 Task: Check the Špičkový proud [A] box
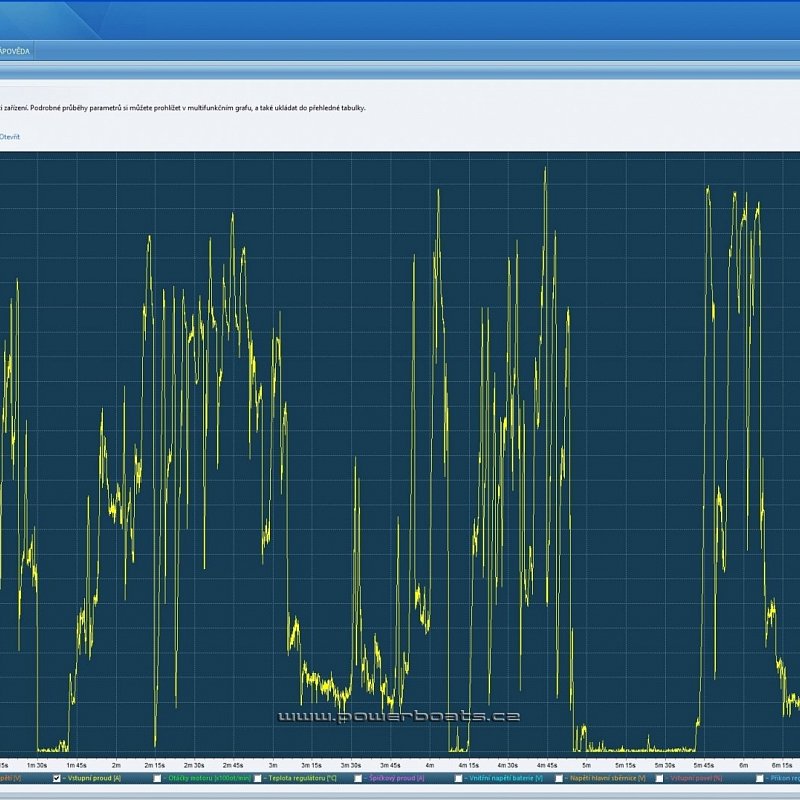(x=358, y=778)
